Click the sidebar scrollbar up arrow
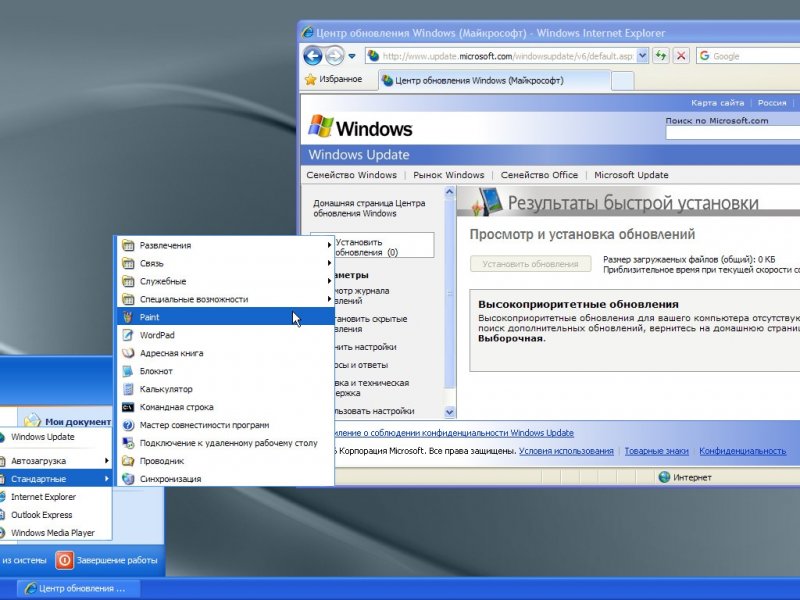The image size is (800, 600). pyautogui.click(x=449, y=192)
